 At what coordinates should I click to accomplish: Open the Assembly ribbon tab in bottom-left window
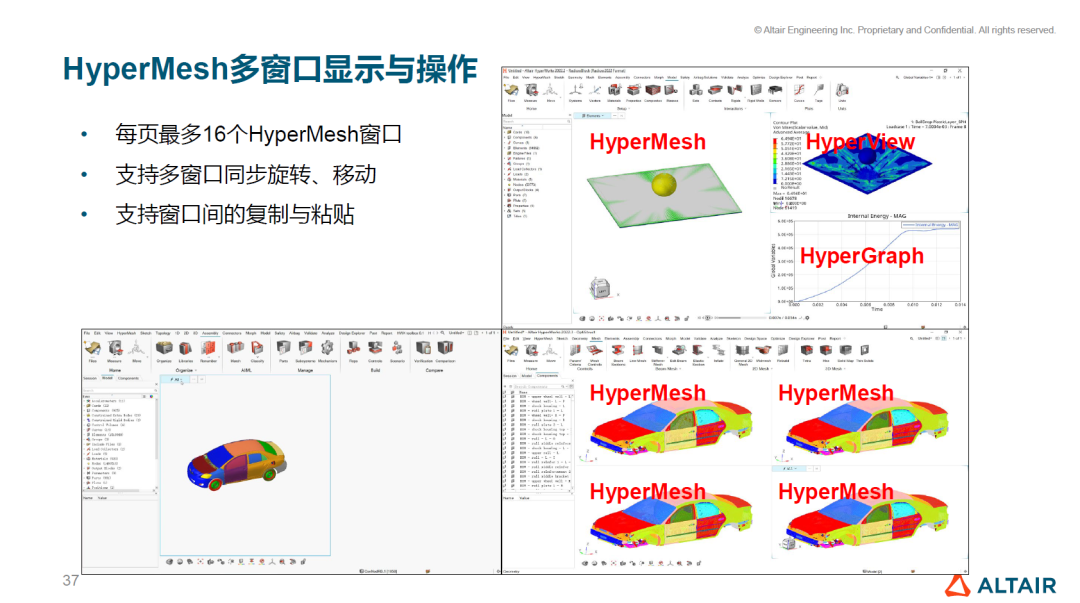[210, 332]
